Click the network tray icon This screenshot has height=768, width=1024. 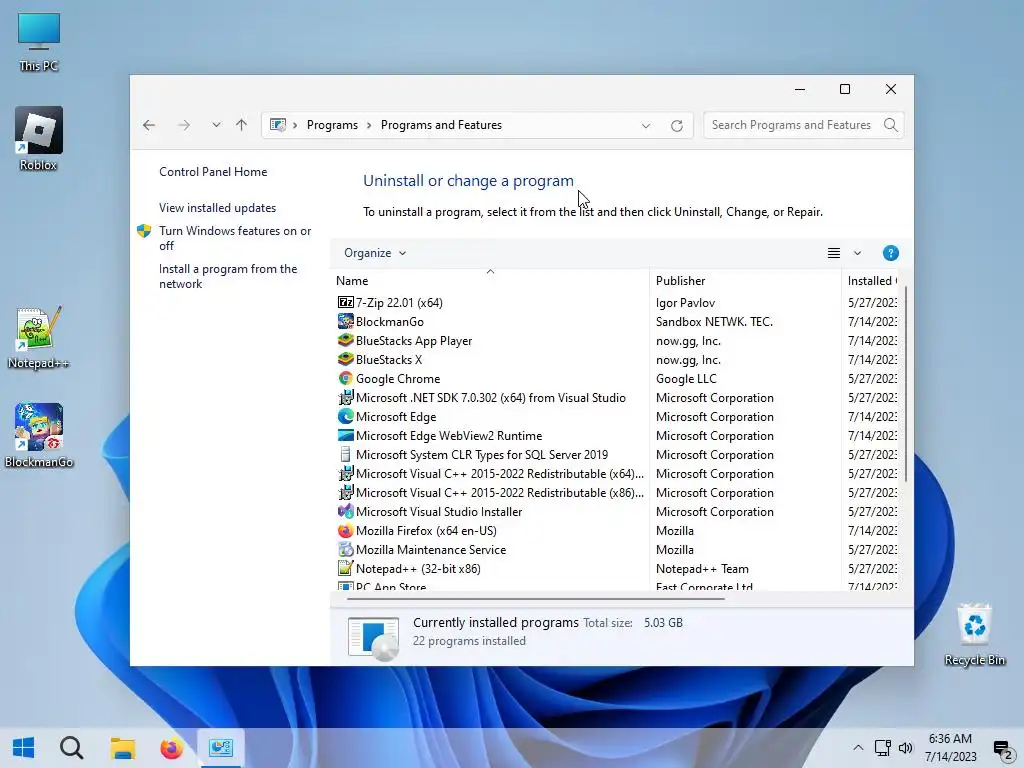pyautogui.click(x=883, y=748)
